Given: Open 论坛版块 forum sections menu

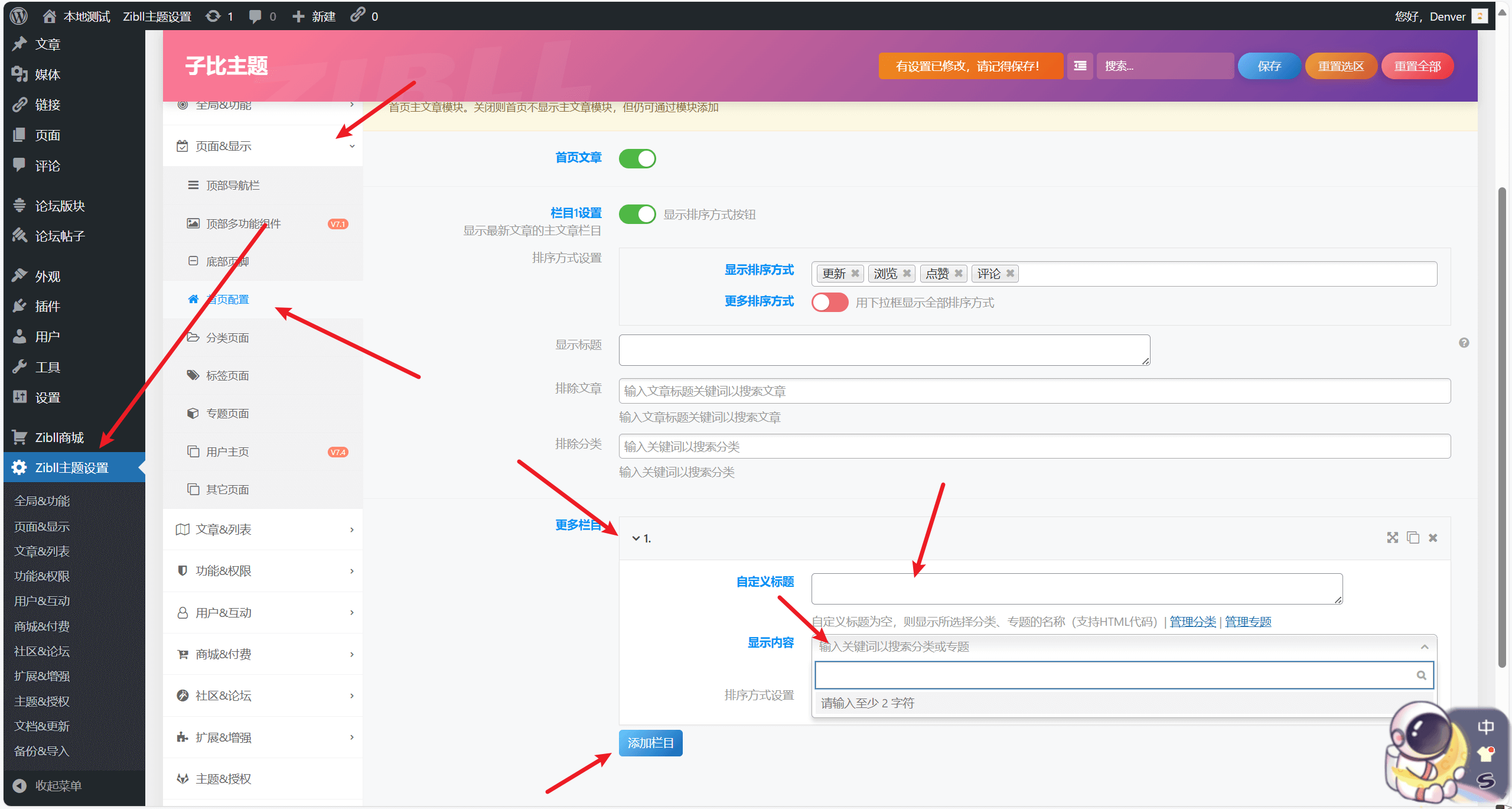Looking at the screenshot, I should pyautogui.click(x=74, y=206).
